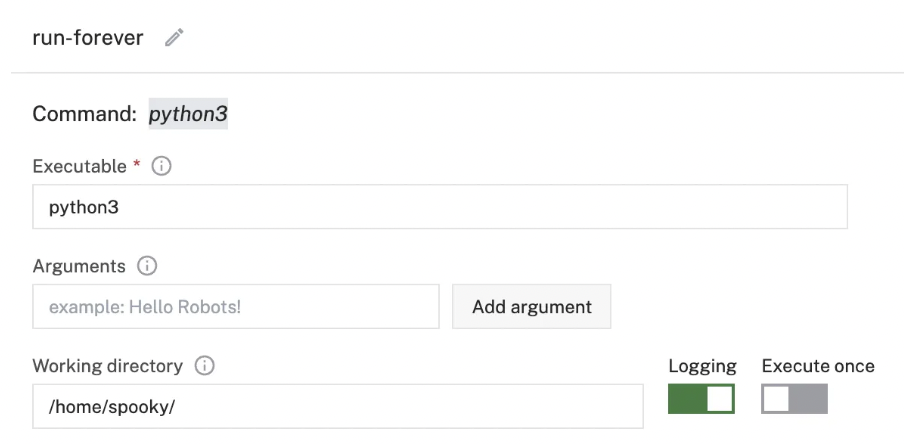Enable the Execute once toggle
Viewport: 904px width, 444px height.
click(794, 398)
